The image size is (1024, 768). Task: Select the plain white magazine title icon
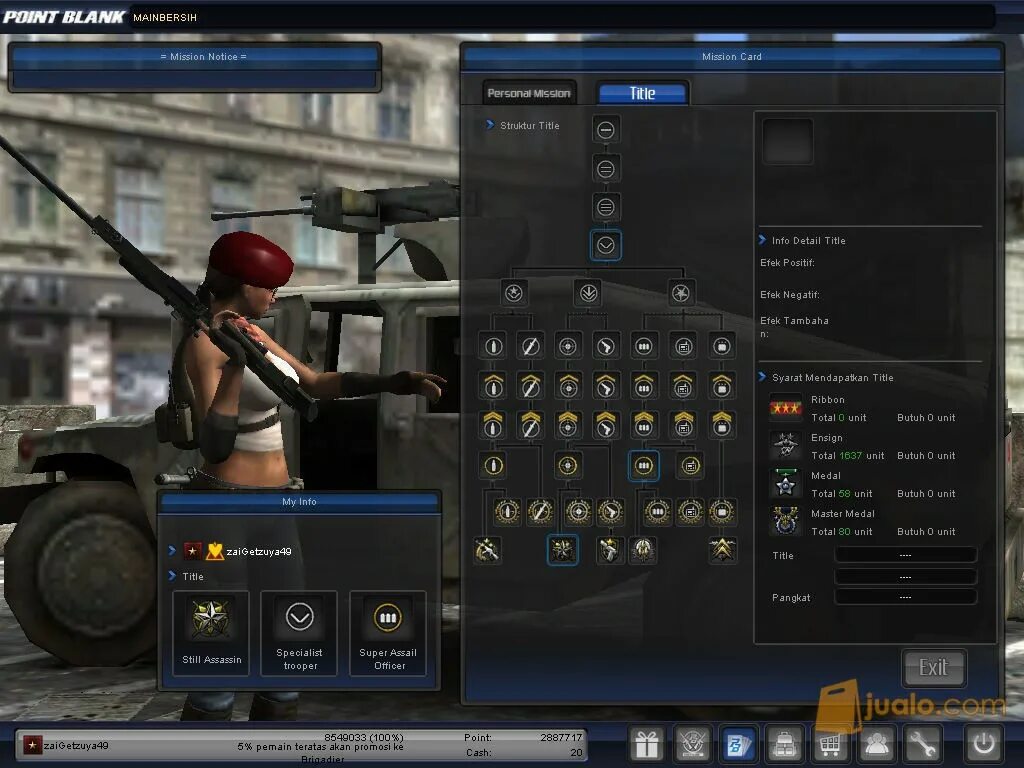tap(643, 346)
